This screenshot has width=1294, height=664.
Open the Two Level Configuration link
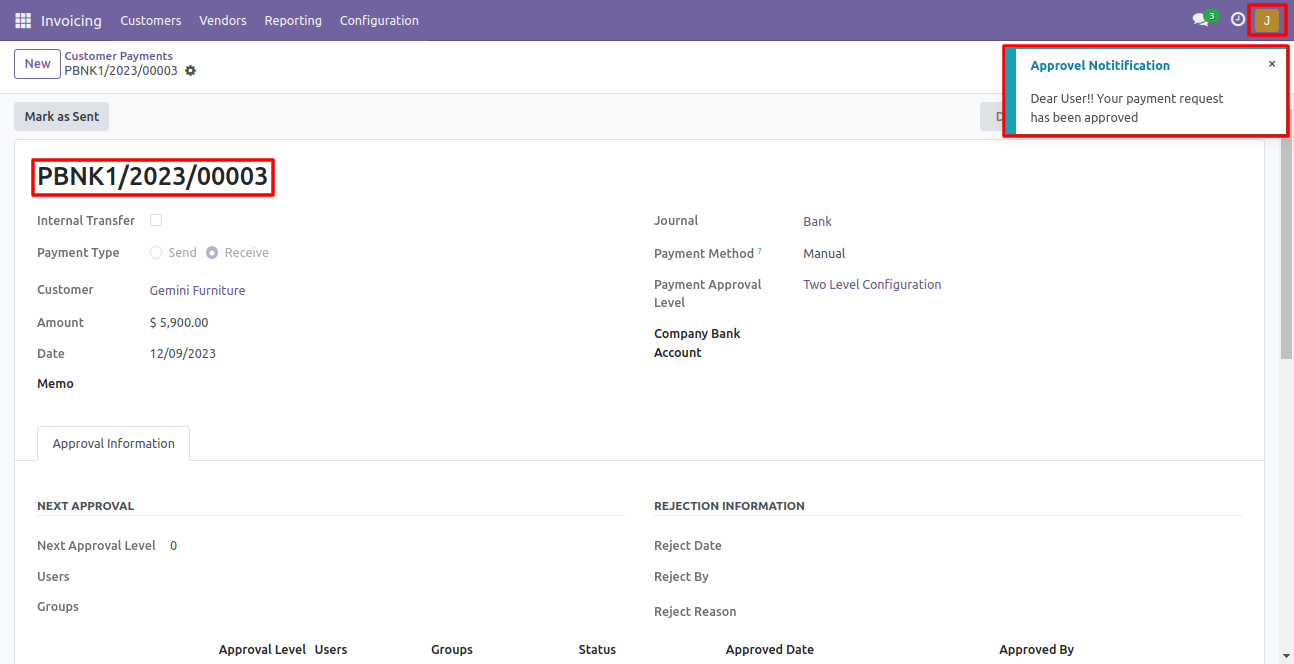pyautogui.click(x=872, y=285)
